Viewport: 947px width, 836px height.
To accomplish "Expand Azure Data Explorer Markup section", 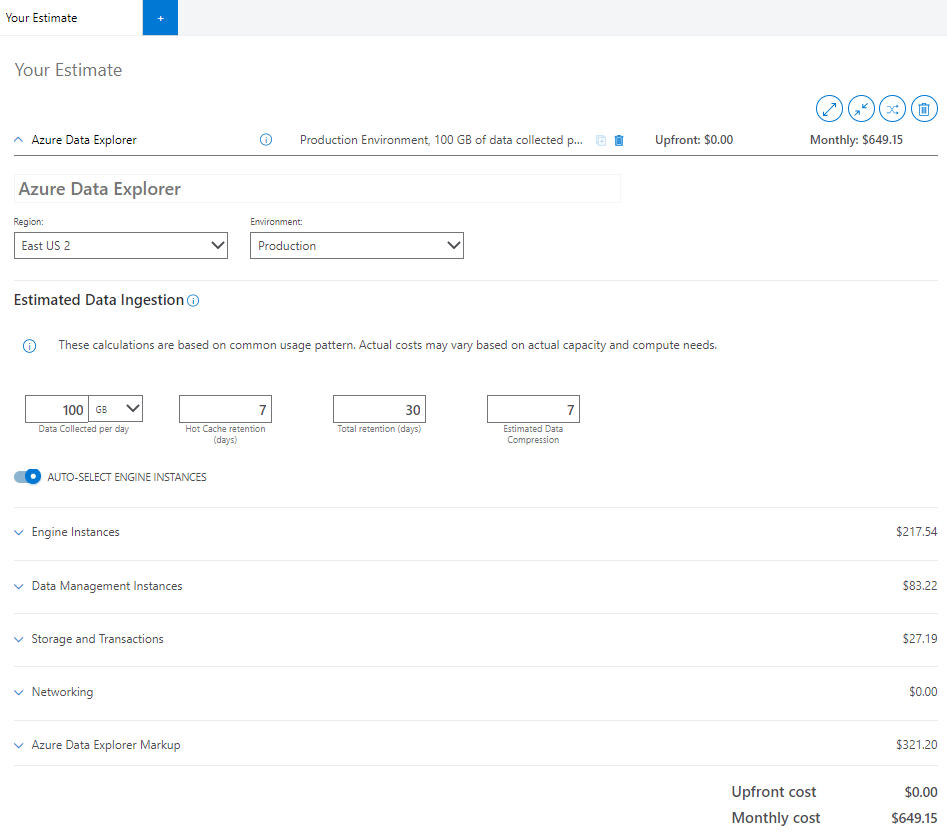I will point(97,745).
